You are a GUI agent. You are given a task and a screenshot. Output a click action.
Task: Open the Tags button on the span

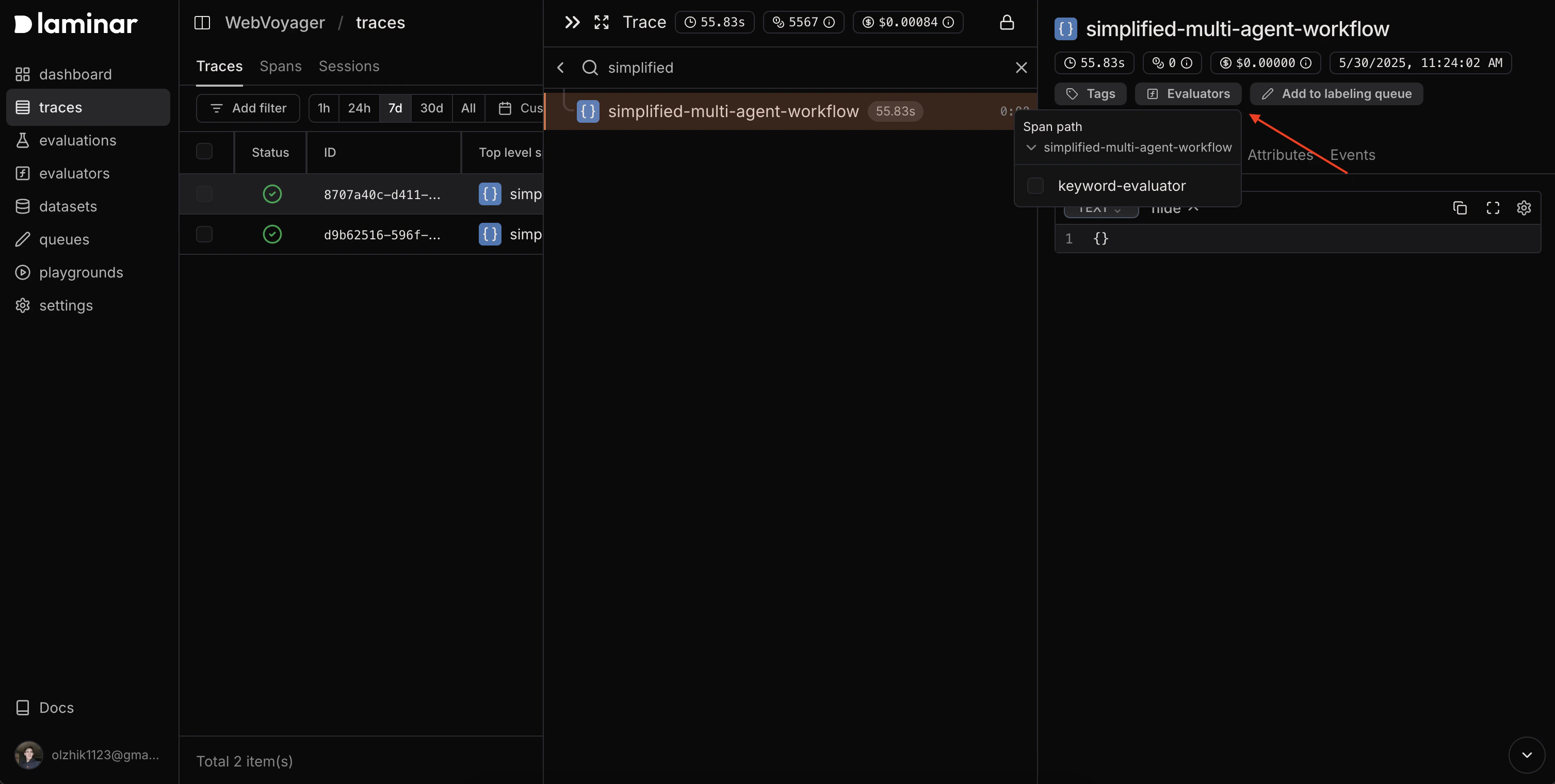point(1090,93)
